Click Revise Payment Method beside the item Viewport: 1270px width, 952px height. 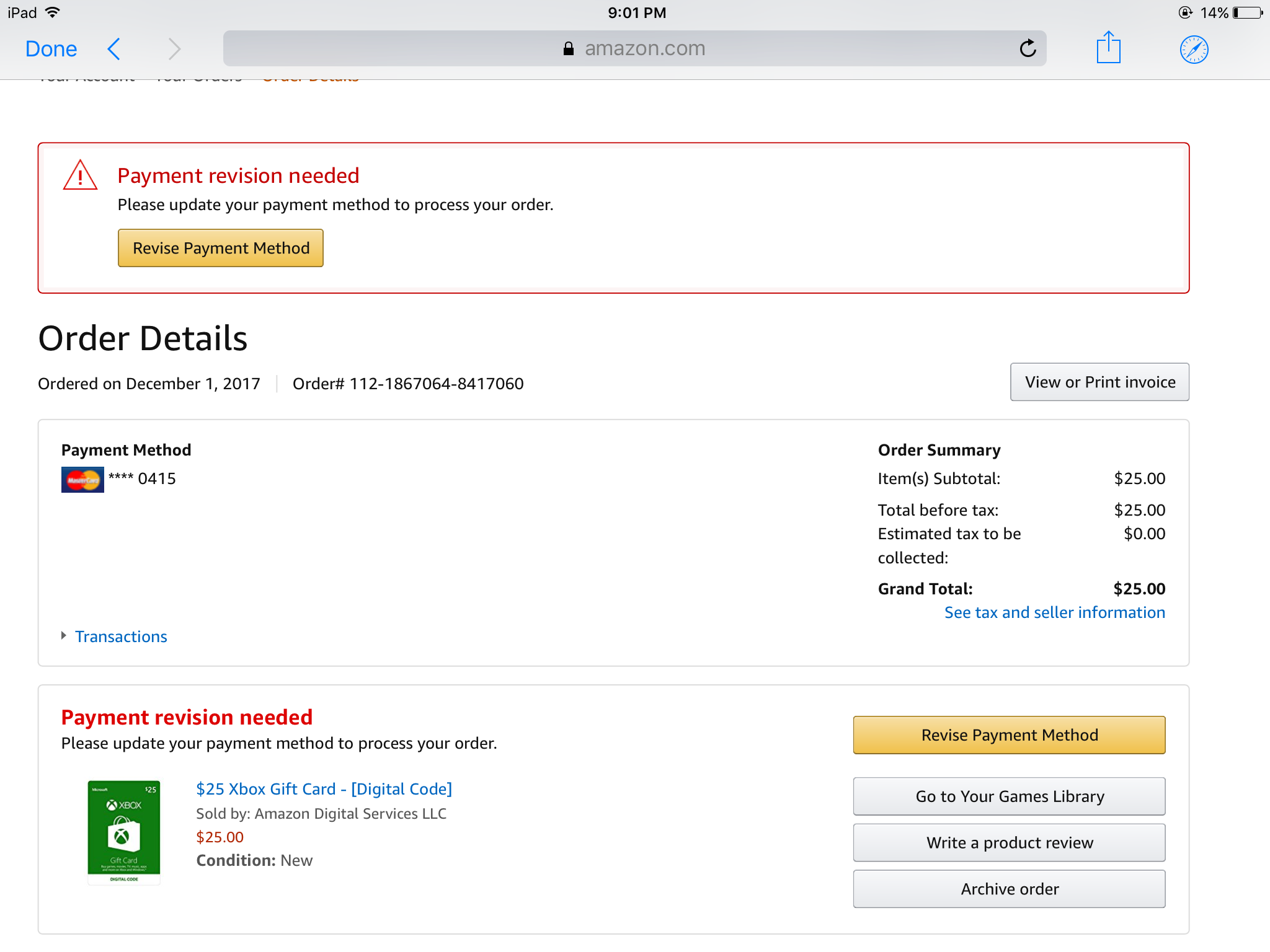[1009, 735]
